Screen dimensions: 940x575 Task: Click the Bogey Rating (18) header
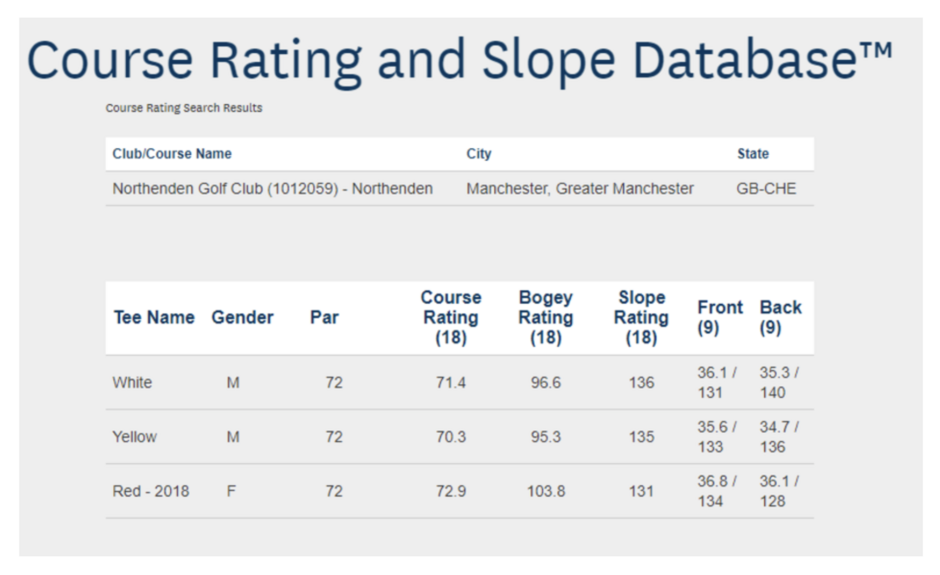click(x=546, y=317)
